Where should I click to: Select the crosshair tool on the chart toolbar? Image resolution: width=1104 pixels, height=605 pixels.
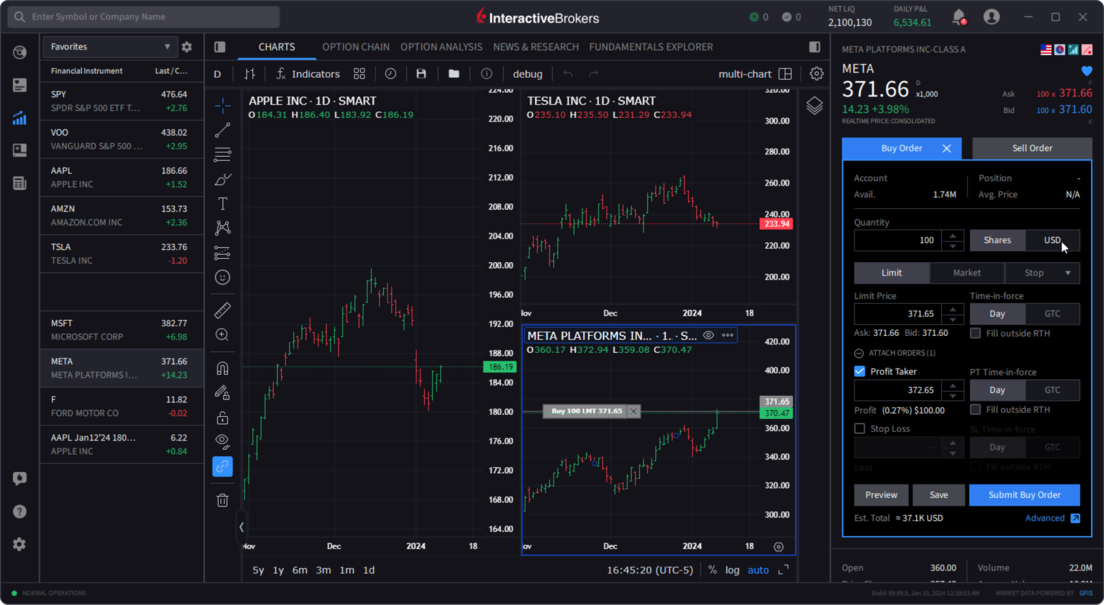[222, 105]
